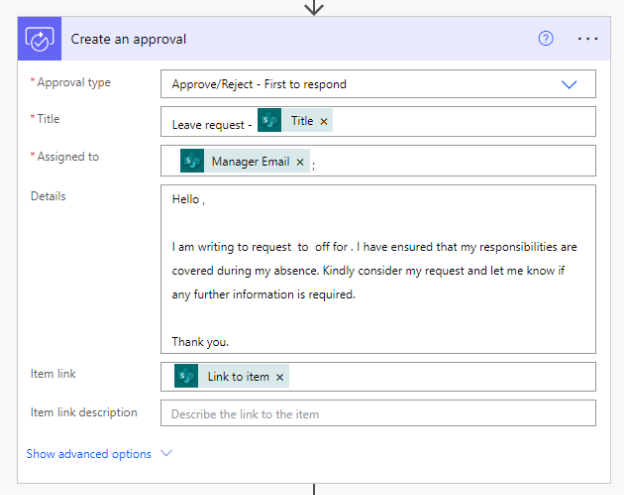Expand the dropdown chevron for Approval type
The height and width of the screenshot is (495, 624).
[x=569, y=84]
